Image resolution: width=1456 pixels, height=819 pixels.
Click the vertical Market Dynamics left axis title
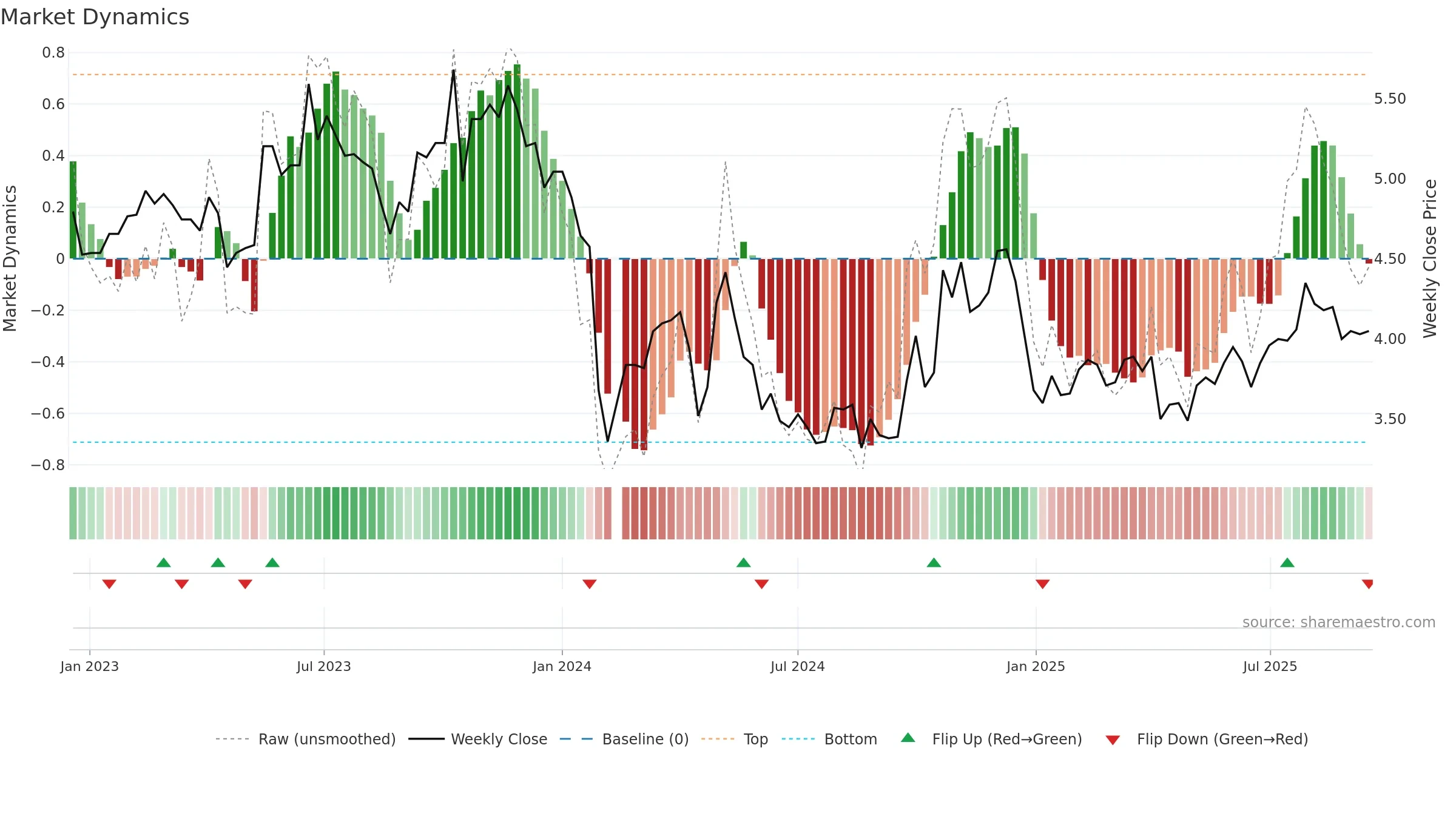click(x=10, y=258)
